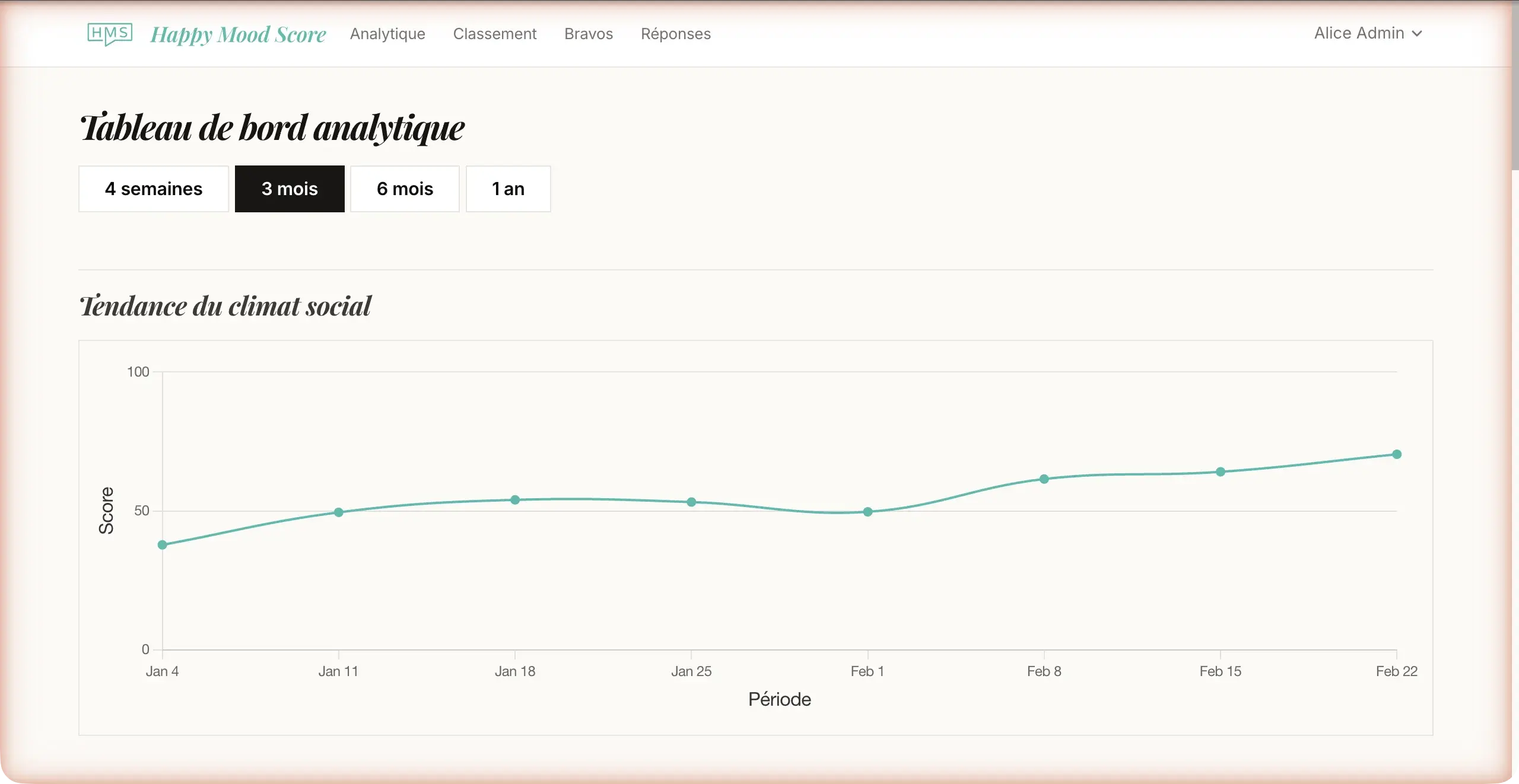
Task: Keep the 3 mois period selected
Action: [290, 189]
